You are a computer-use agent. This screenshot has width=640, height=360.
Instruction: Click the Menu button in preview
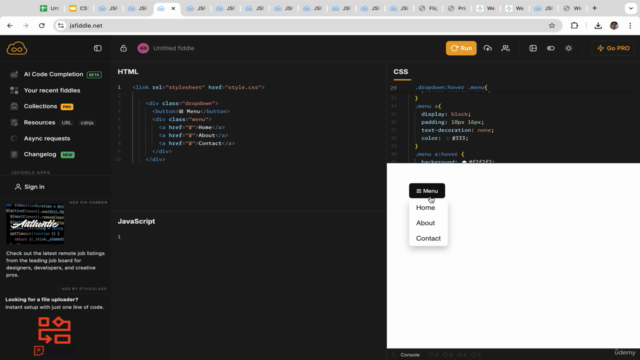pos(427,191)
